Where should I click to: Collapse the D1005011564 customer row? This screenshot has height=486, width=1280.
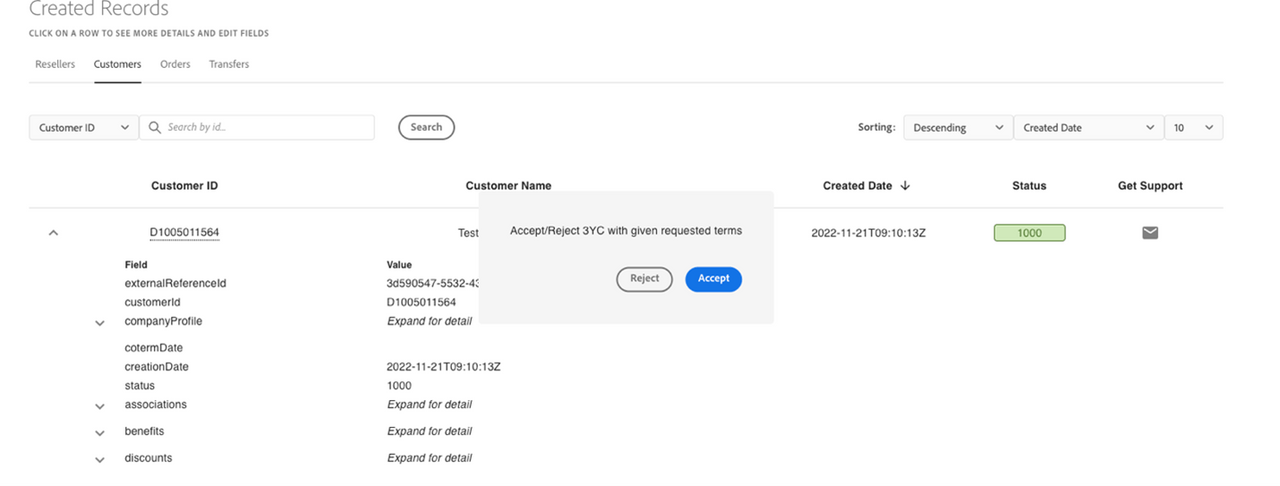tap(54, 233)
